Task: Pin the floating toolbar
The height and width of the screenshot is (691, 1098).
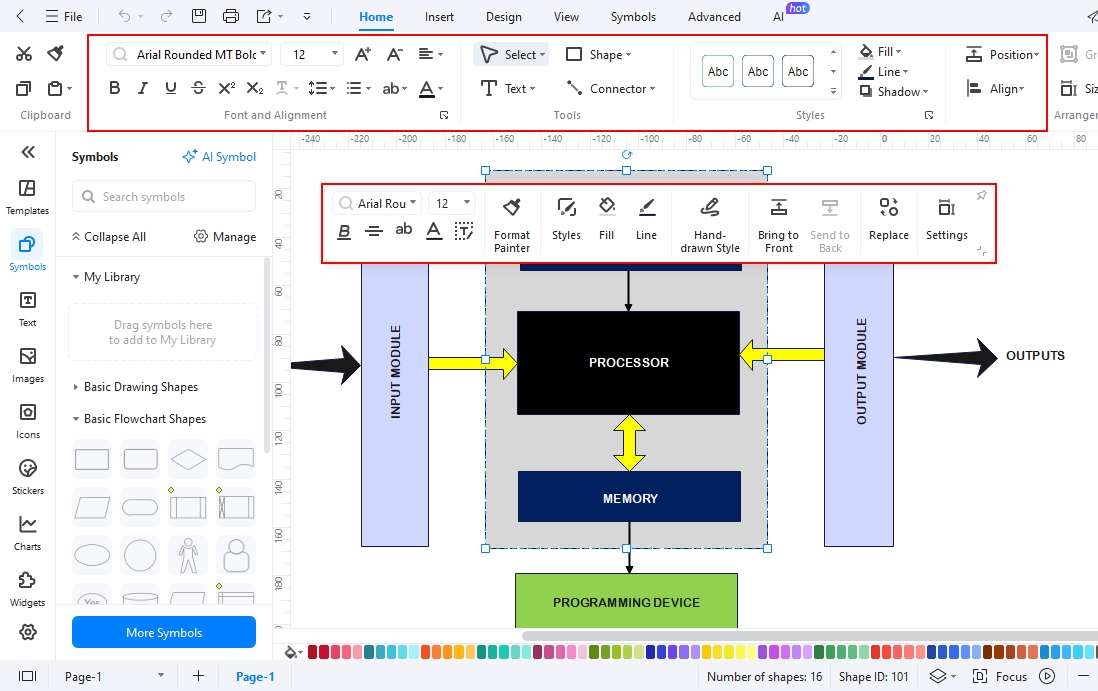Action: 982,195
